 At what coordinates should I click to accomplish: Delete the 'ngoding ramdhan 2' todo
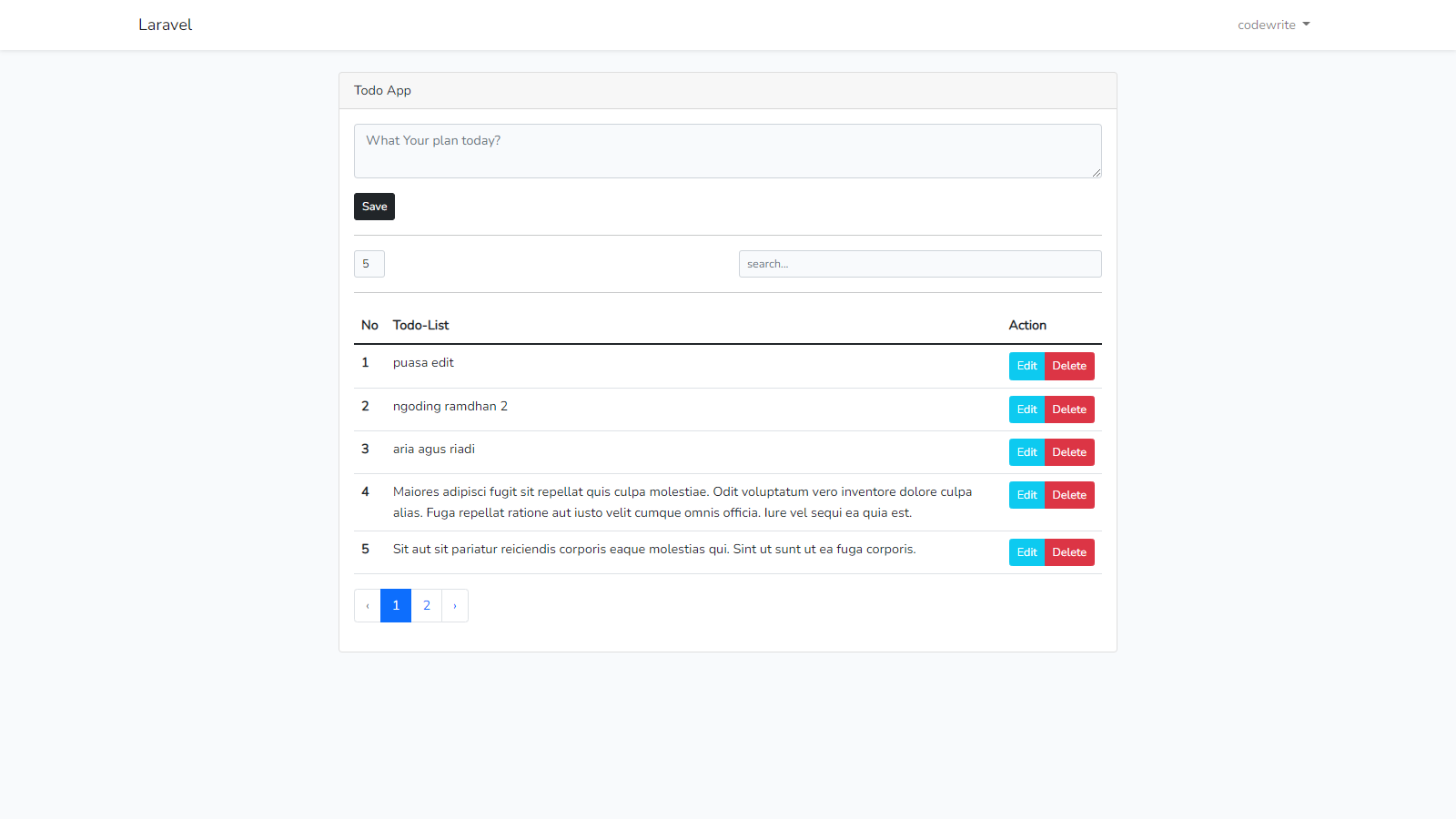[x=1068, y=409]
